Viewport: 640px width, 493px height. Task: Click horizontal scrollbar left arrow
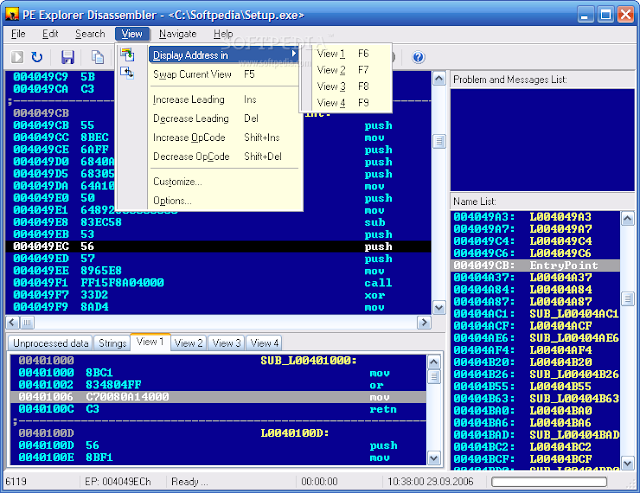click(12, 323)
